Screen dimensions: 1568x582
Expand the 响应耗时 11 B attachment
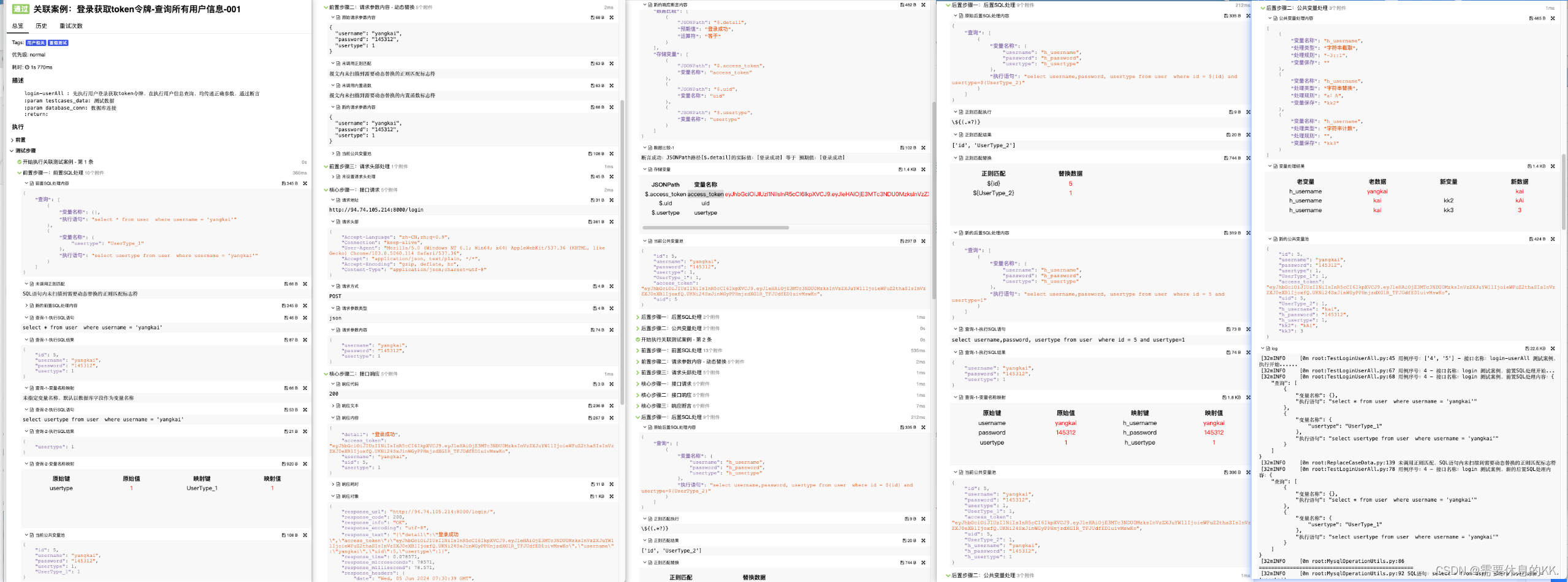point(333,484)
